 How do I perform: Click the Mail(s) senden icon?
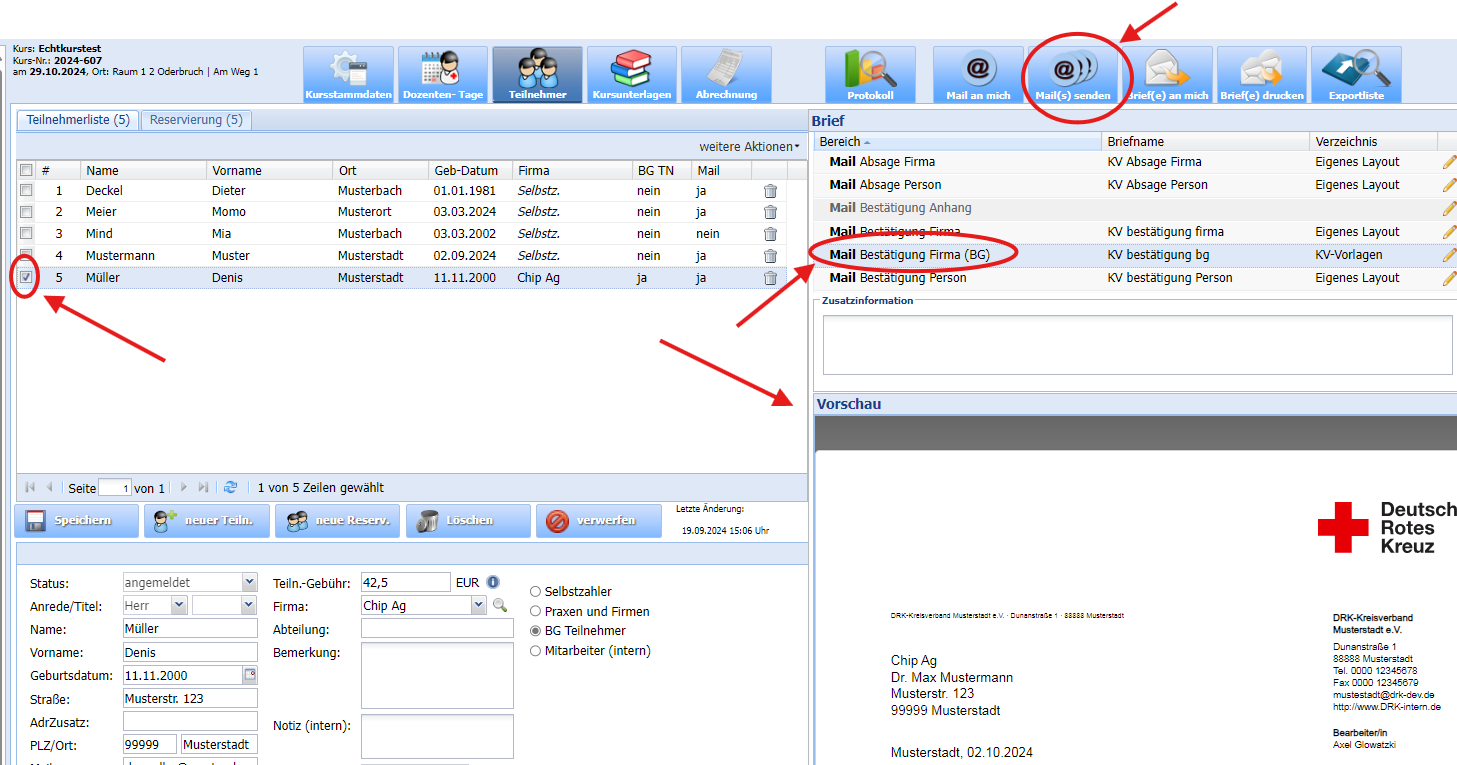pyautogui.click(x=1072, y=74)
